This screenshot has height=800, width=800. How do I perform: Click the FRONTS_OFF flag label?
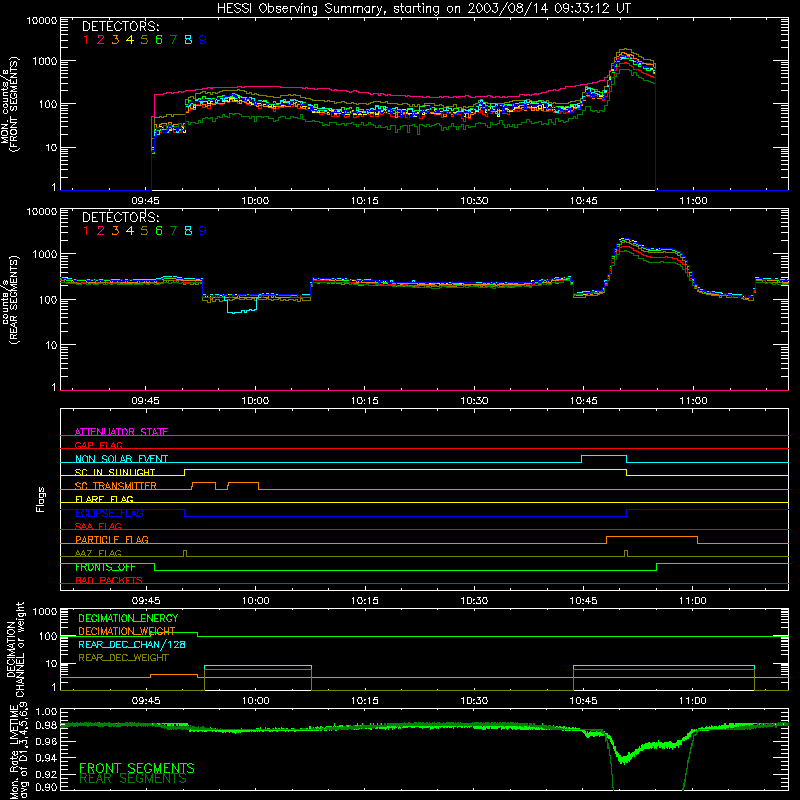coord(106,567)
